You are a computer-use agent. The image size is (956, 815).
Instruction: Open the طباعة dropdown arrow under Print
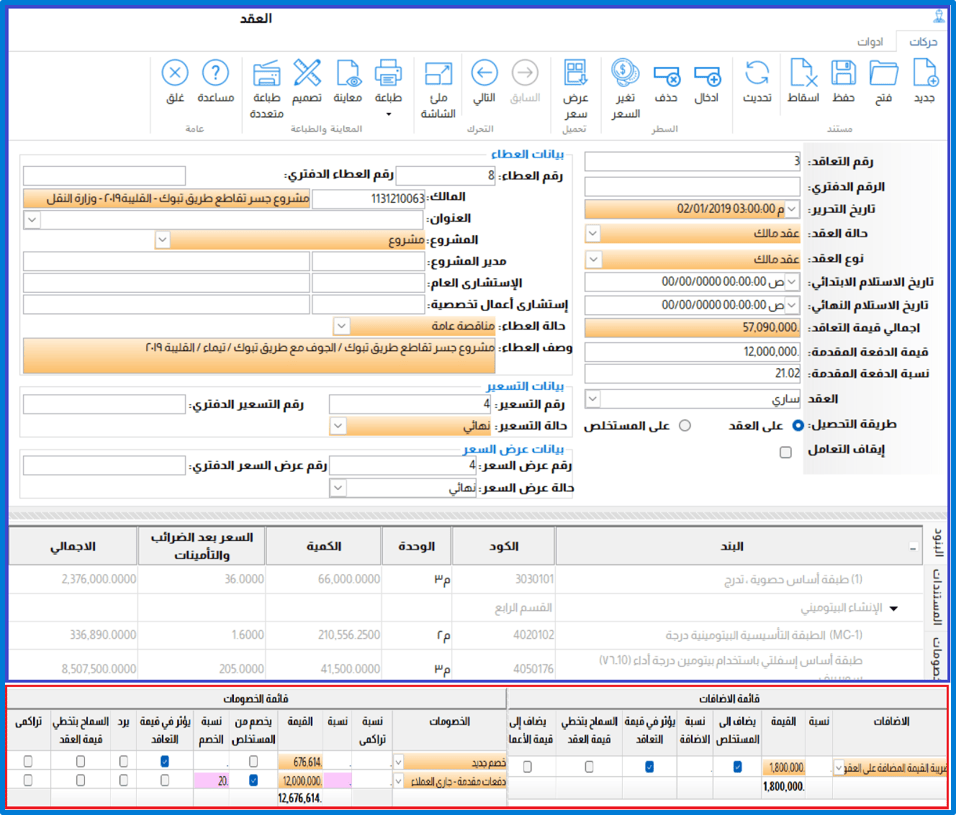point(388,114)
